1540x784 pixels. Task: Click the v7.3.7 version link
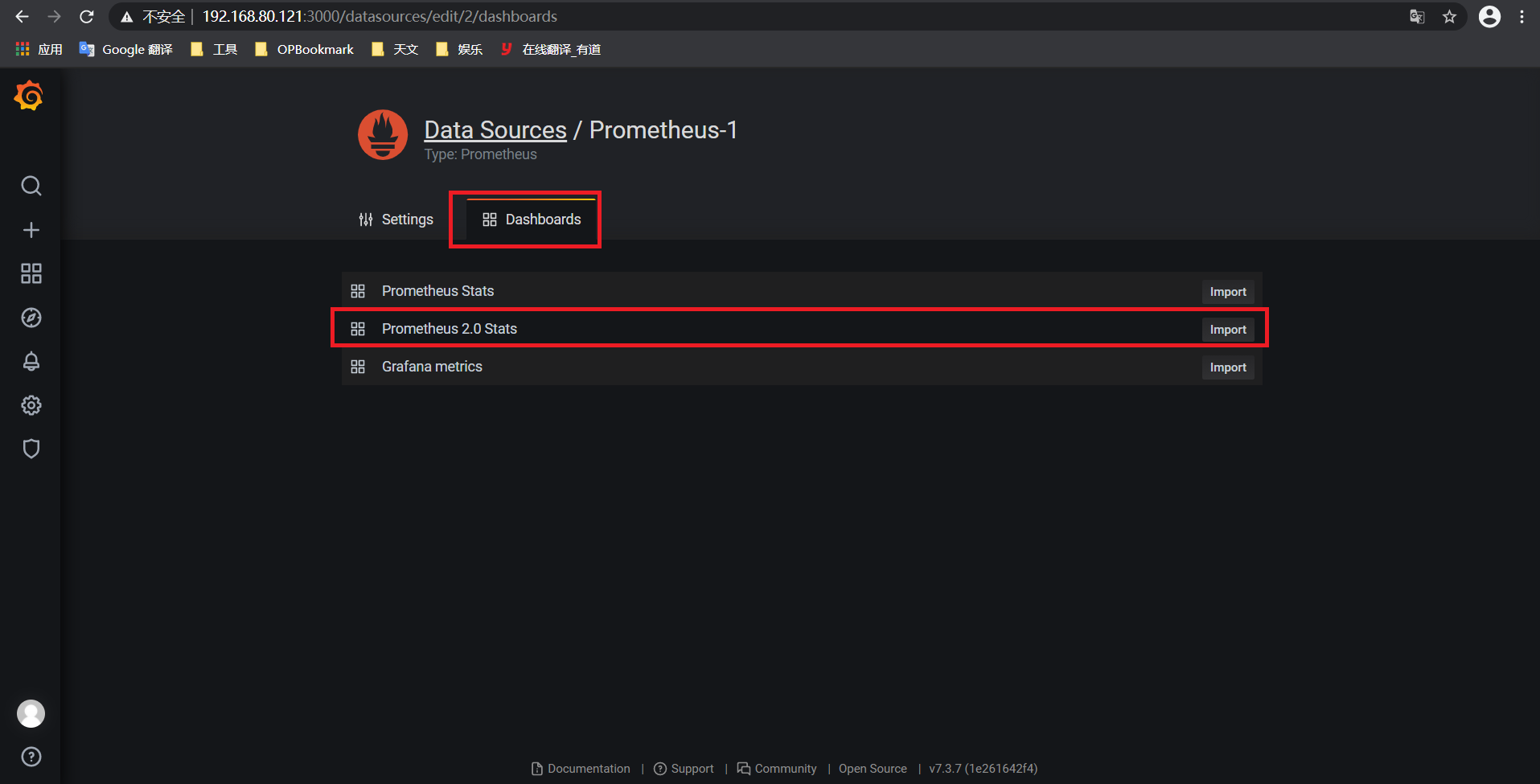click(983, 769)
